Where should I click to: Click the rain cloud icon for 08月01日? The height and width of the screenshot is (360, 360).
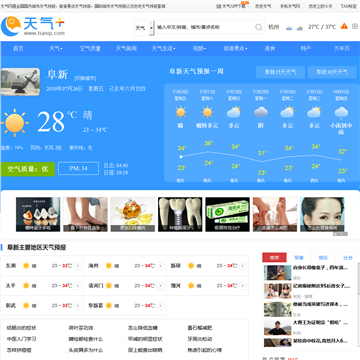(x=341, y=113)
